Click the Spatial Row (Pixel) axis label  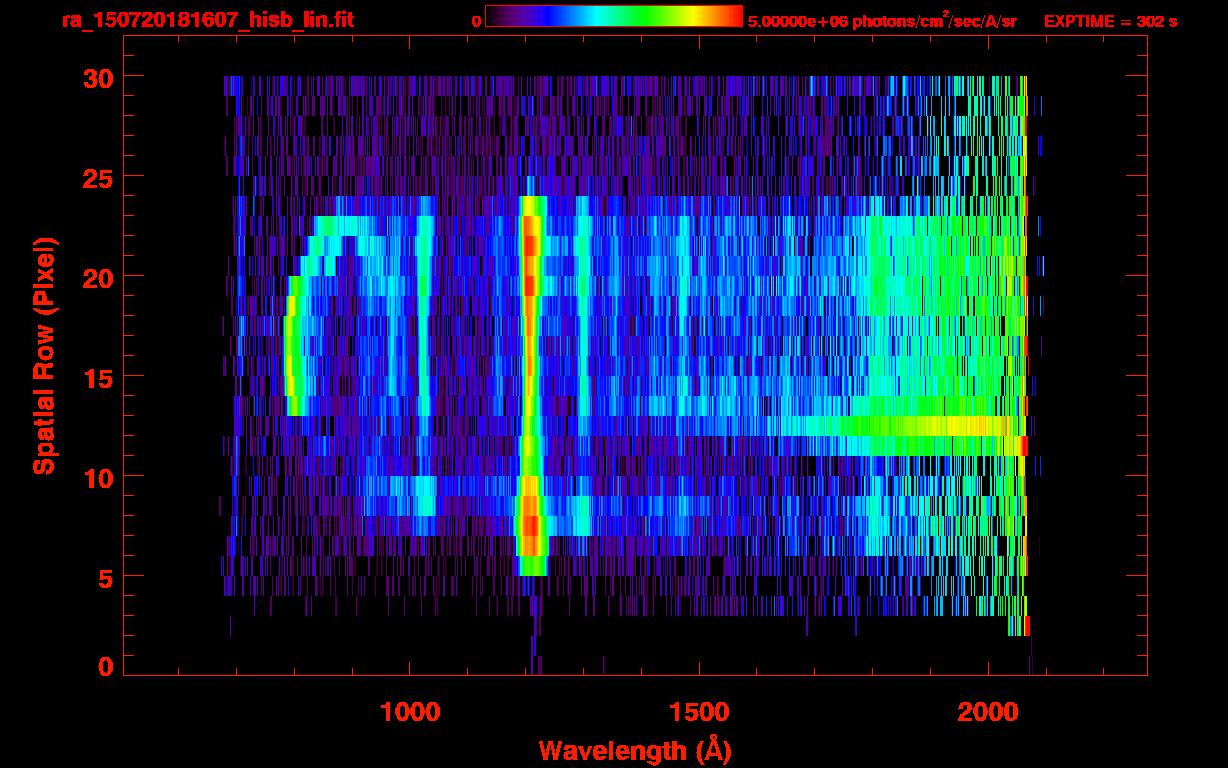pyautogui.click(x=44, y=355)
